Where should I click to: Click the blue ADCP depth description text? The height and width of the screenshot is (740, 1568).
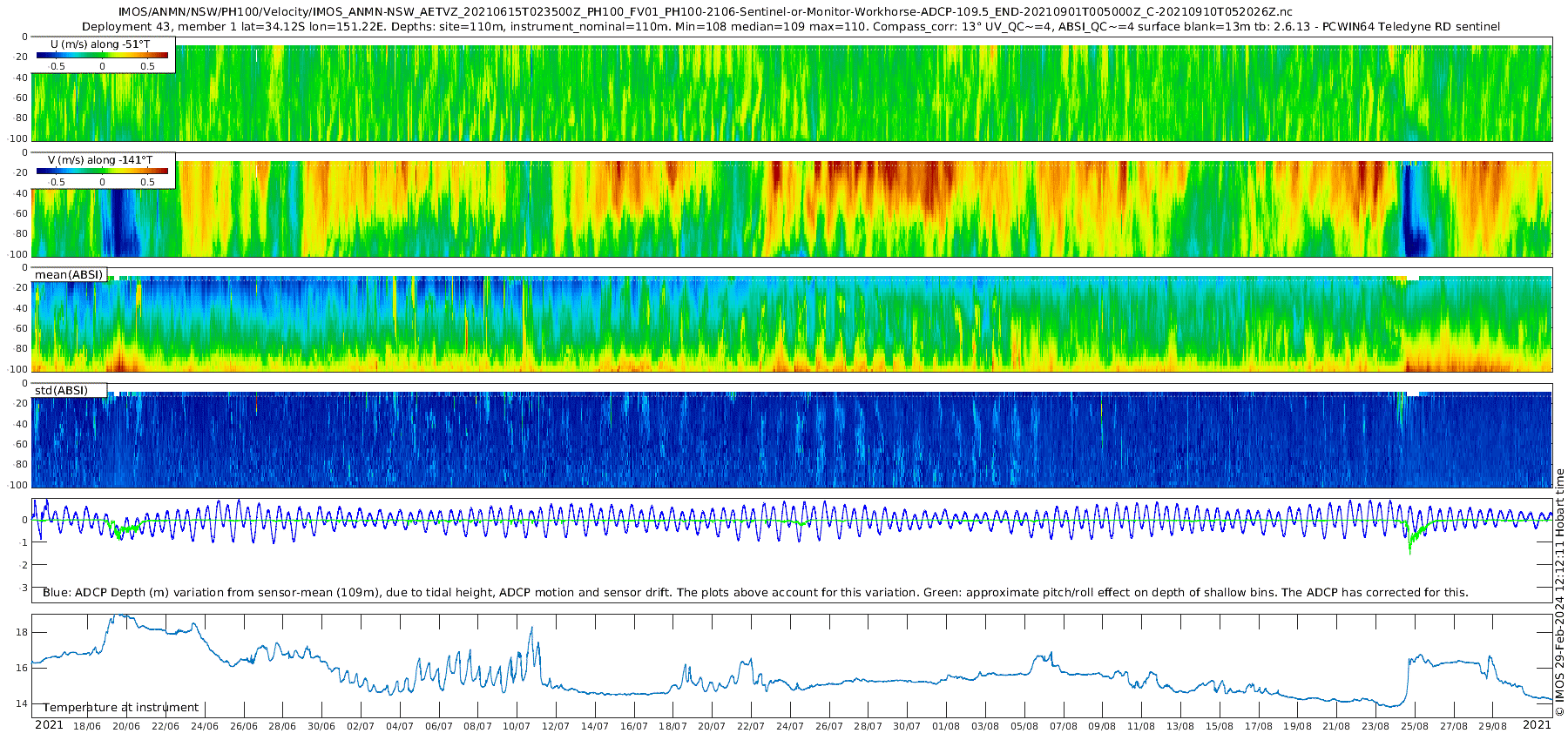[x=755, y=592]
